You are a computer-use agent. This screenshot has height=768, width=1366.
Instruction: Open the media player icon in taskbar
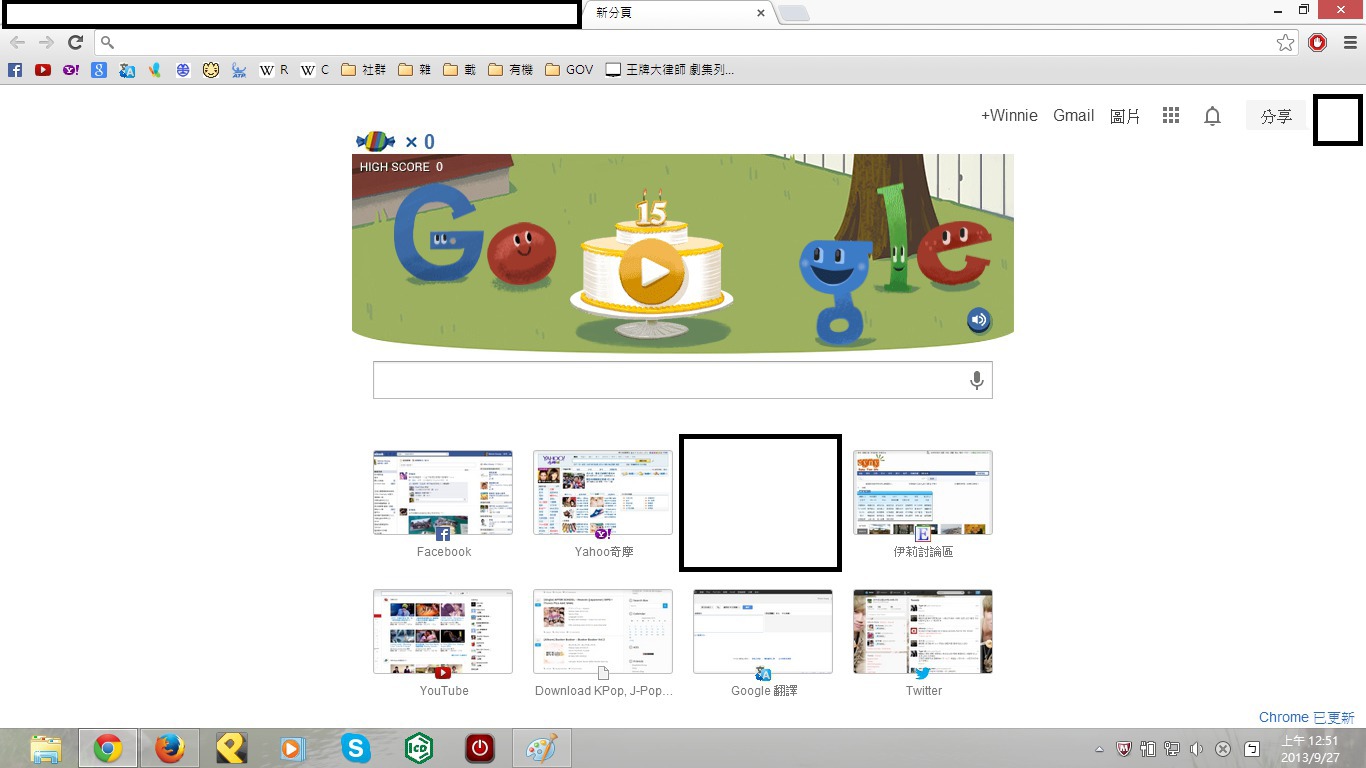click(x=293, y=748)
